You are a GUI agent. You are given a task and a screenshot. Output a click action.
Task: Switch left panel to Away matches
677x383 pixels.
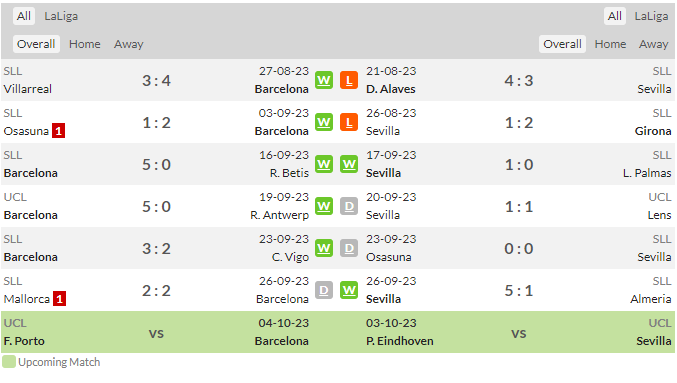click(x=129, y=44)
